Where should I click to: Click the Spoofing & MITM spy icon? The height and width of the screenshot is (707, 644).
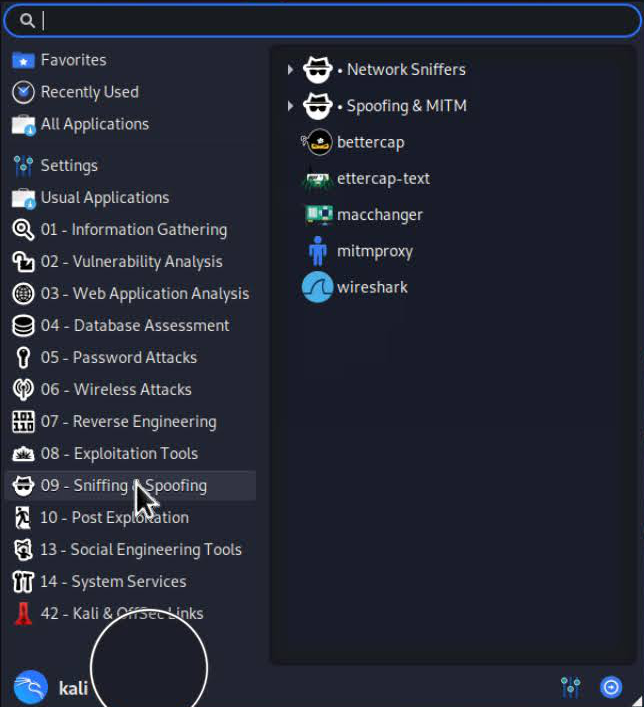point(317,106)
